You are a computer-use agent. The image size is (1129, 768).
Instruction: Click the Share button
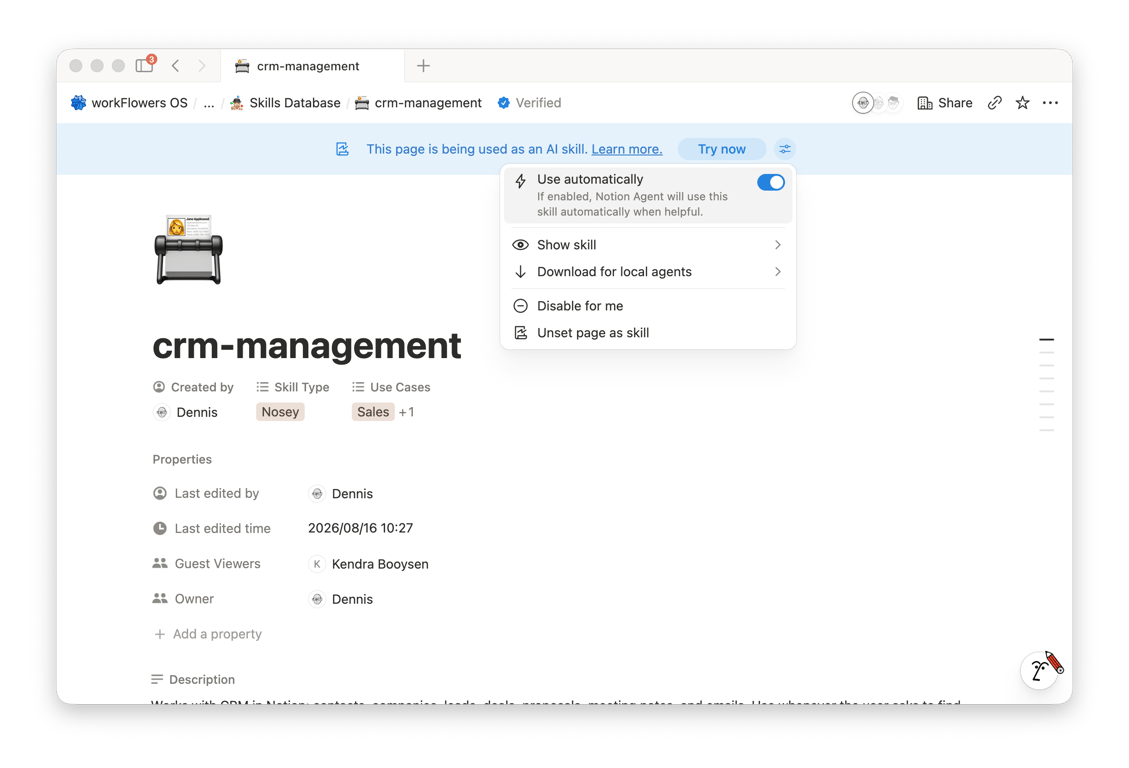945,103
